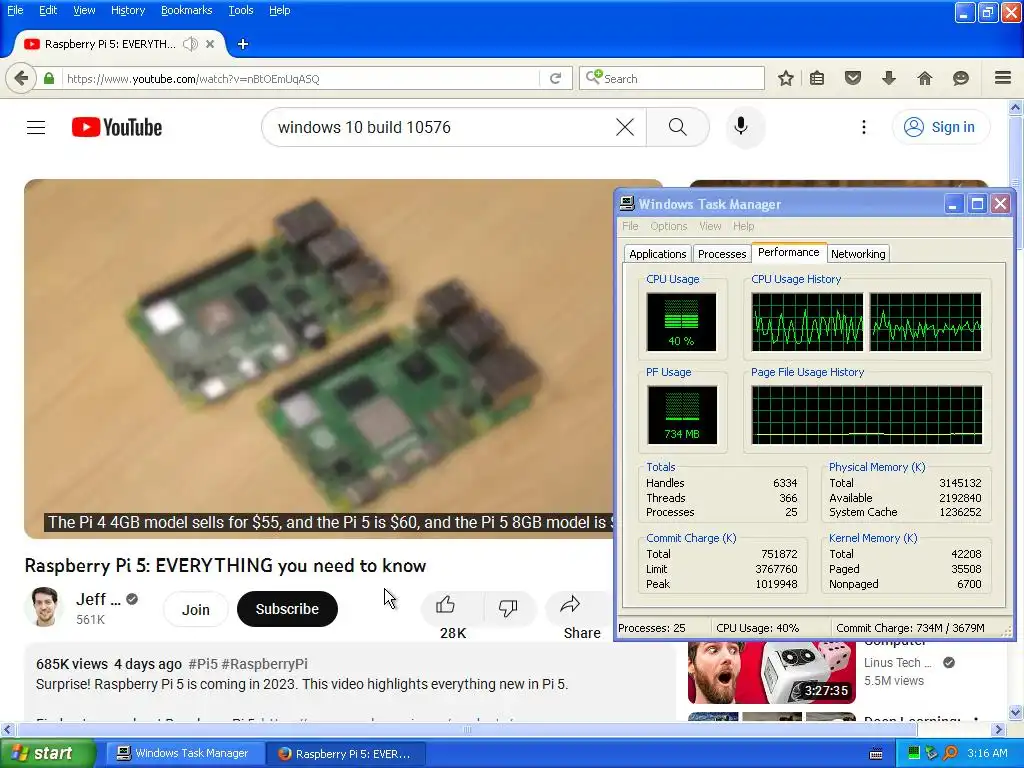Open the #Pi5 hashtag link
Image resolution: width=1024 pixels, height=768 pixels.
[x=202, y=664]
